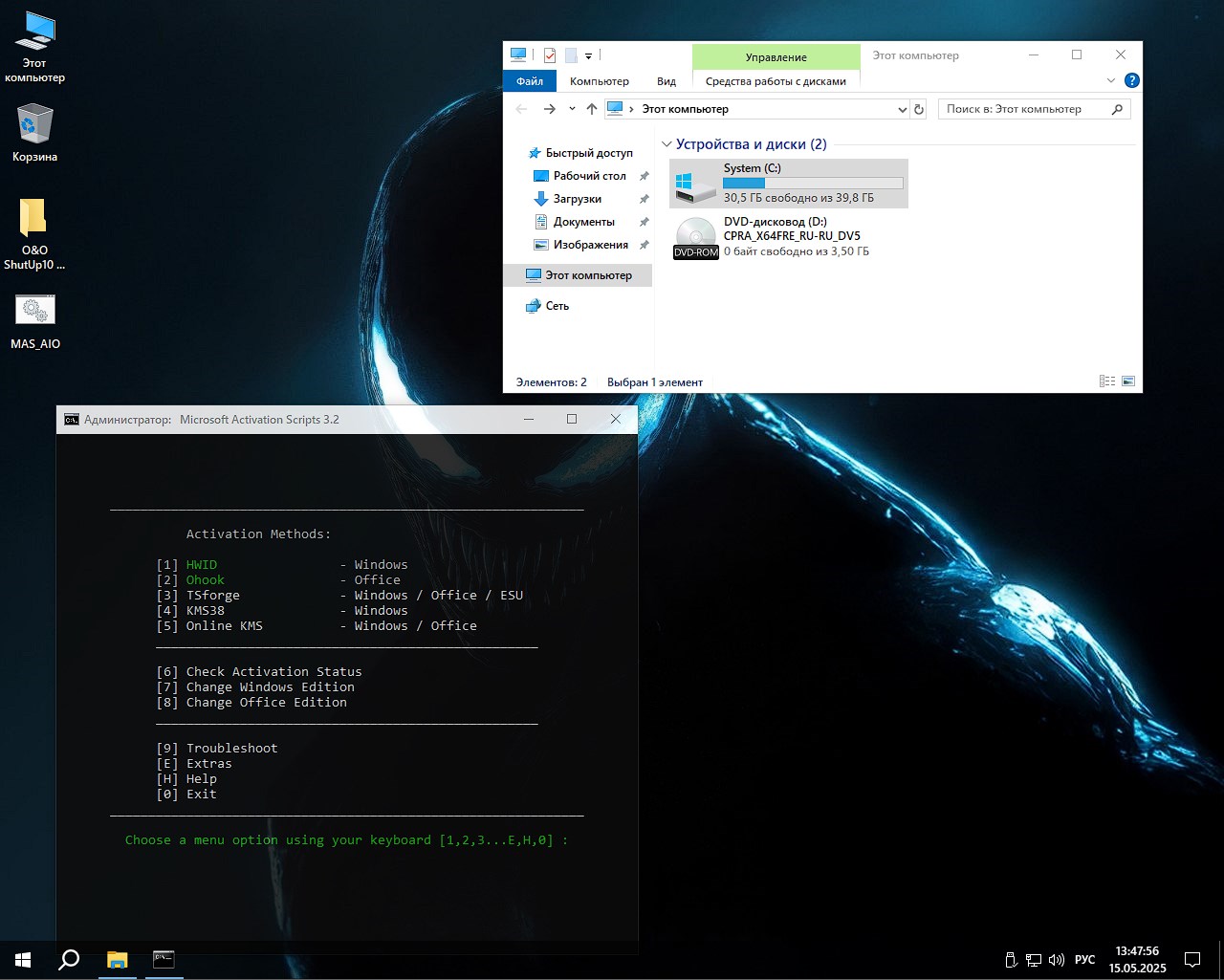Viewport: 1224px width, 980px height.
Task: Open the Customize Quick Access Toolbar dropdown
Action: (x=588, y=55)
